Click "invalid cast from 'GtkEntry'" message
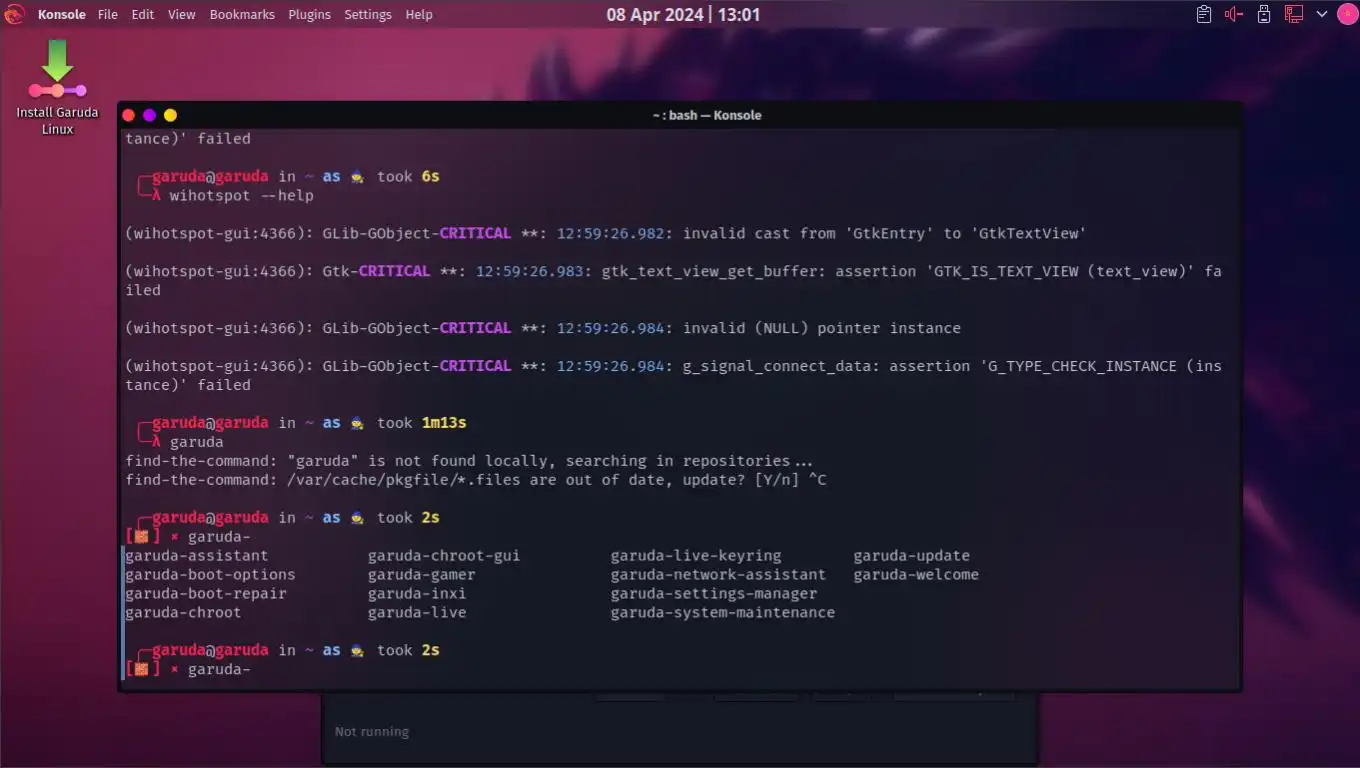 [884, 233]
